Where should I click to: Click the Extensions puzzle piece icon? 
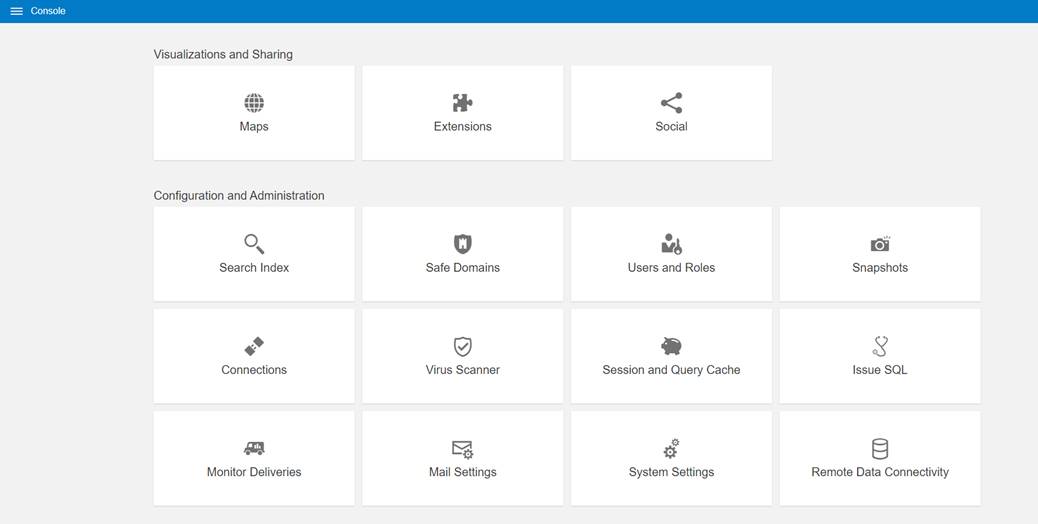pyautogui.click(x=463, y=103)
